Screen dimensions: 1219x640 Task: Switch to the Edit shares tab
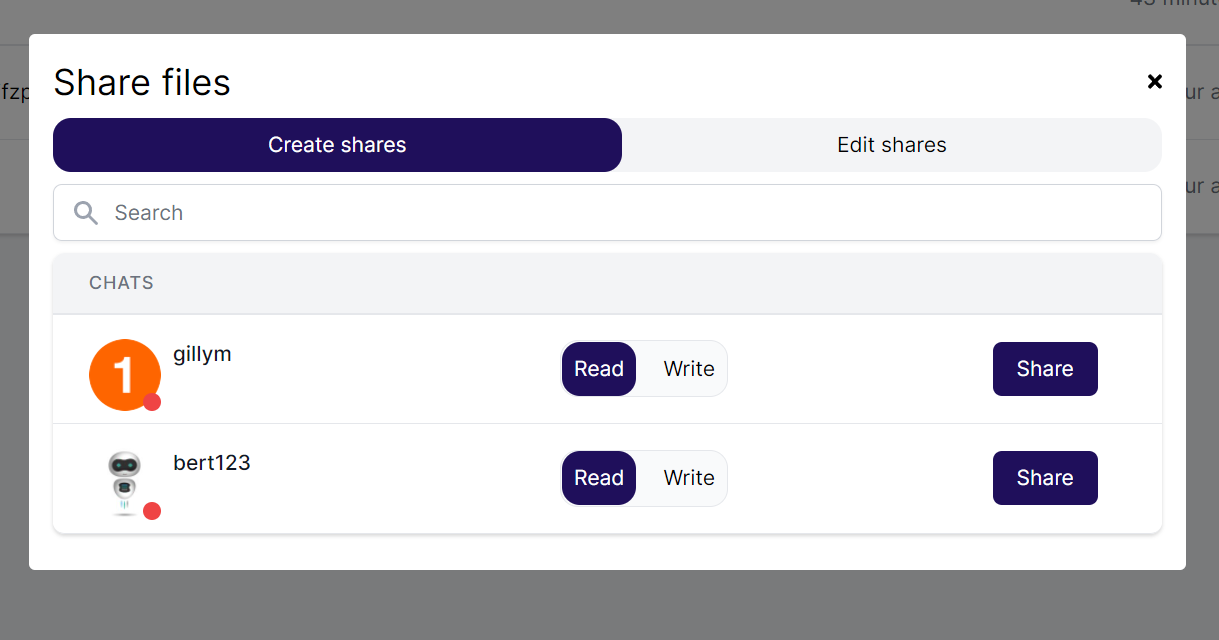point(891,144)
